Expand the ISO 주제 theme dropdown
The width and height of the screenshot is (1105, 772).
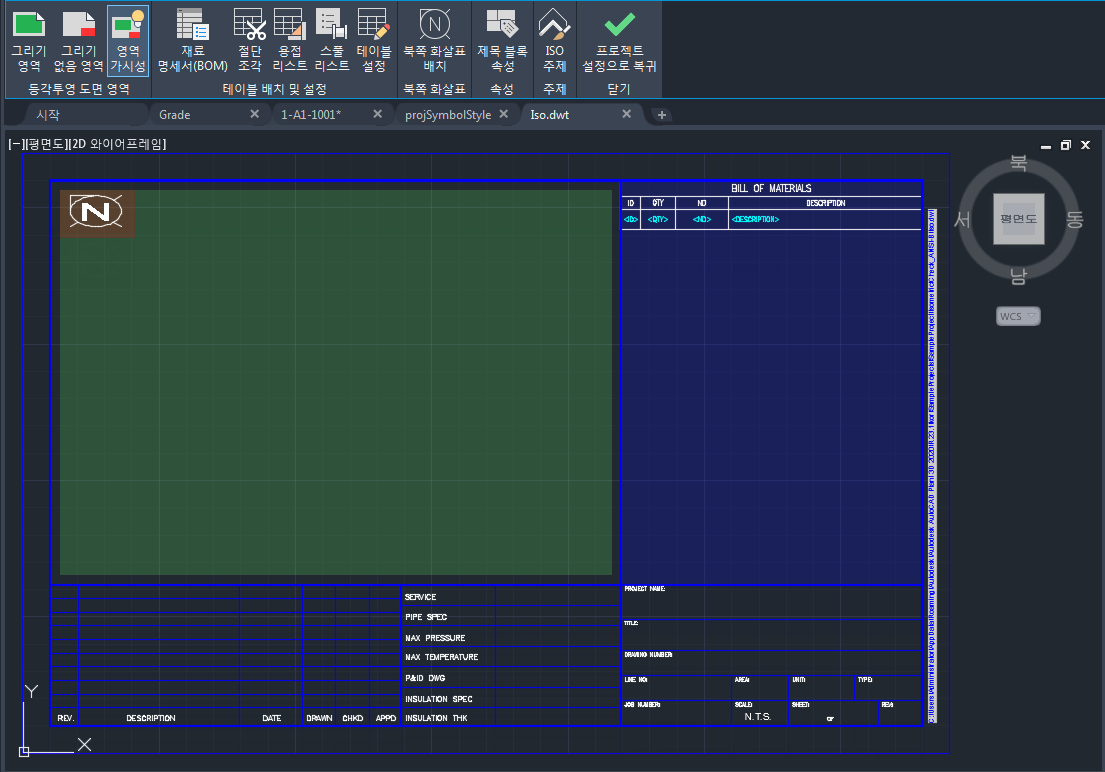[554, 40]
